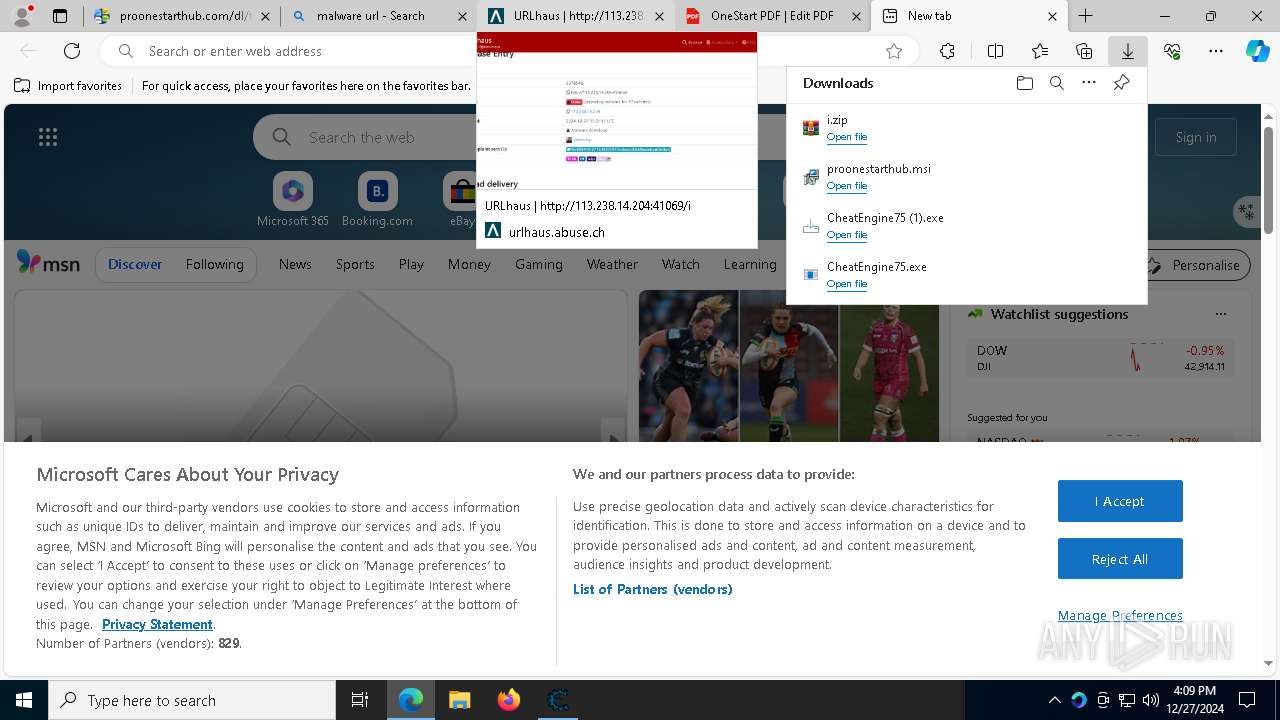Switch to malware url Search tab
The image size is (1280, 720).
(379, 16)
